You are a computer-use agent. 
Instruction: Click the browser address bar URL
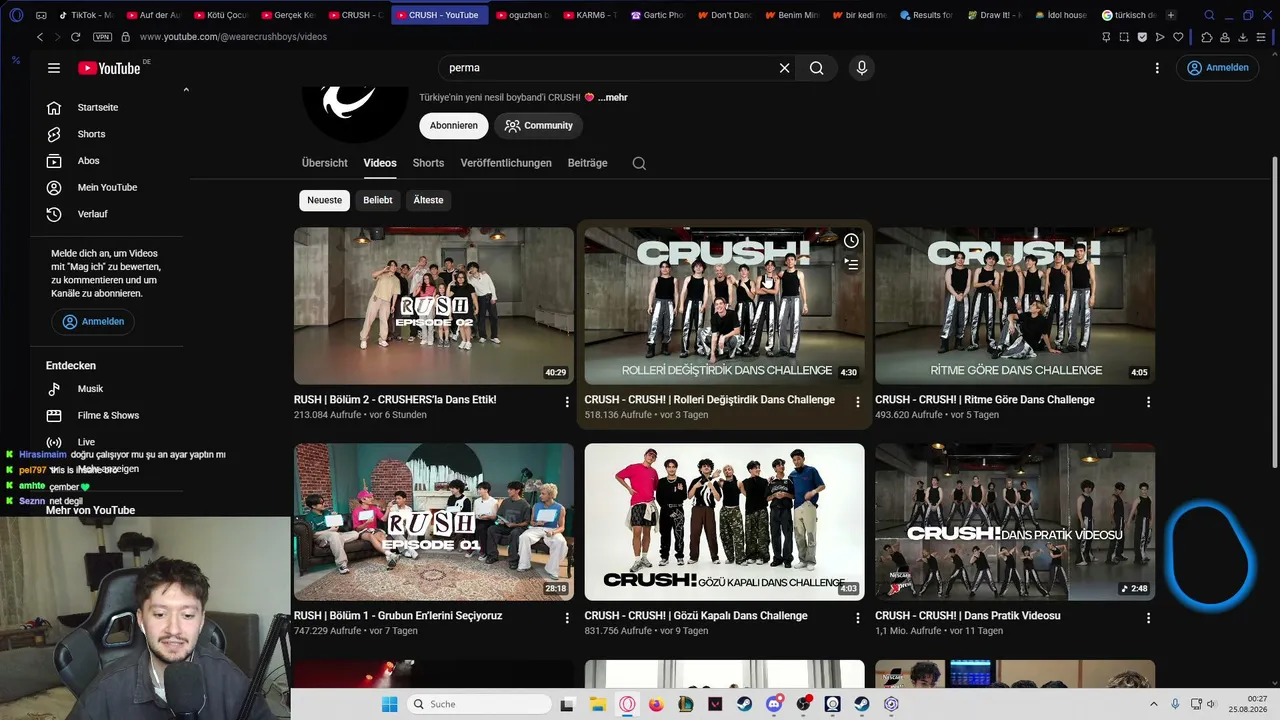point(233,37)
